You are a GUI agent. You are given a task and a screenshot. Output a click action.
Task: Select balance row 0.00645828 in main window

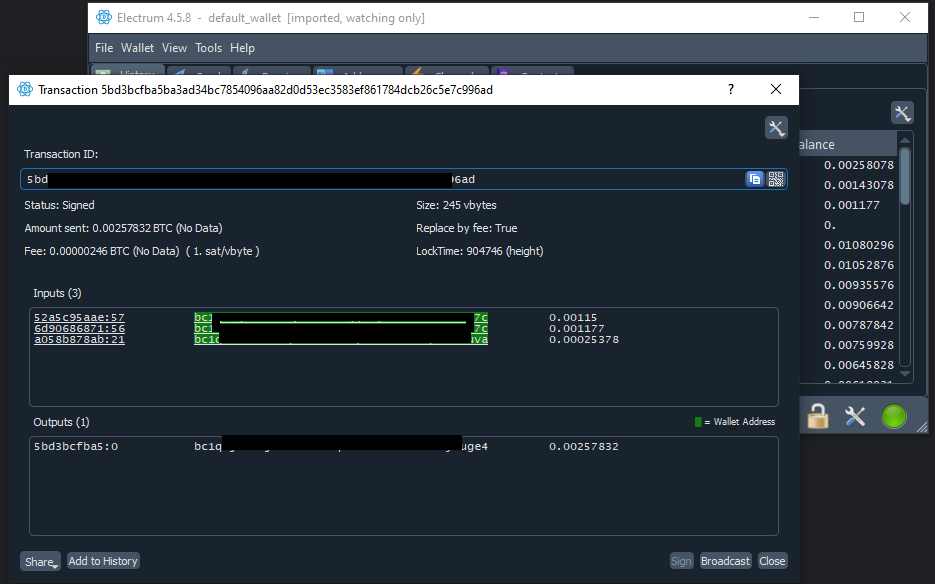click(859, 365)
